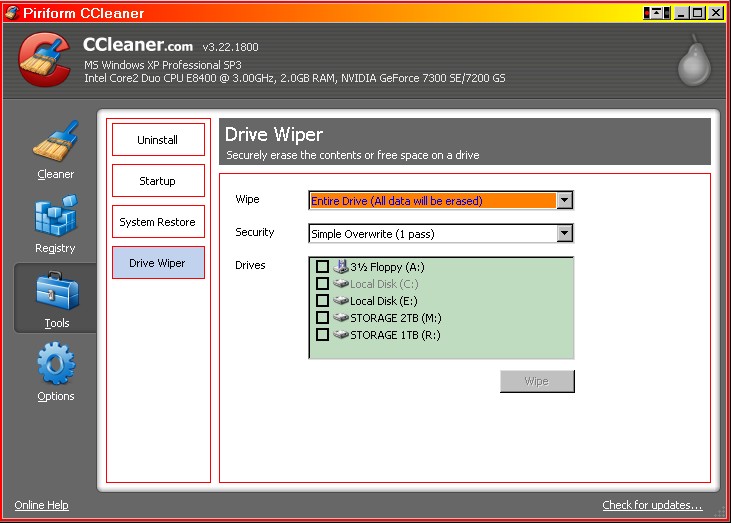This screenshot has width=731, height=523.
Task: Click the CCleaner logo in header
Action: click(x=44, y=59)
